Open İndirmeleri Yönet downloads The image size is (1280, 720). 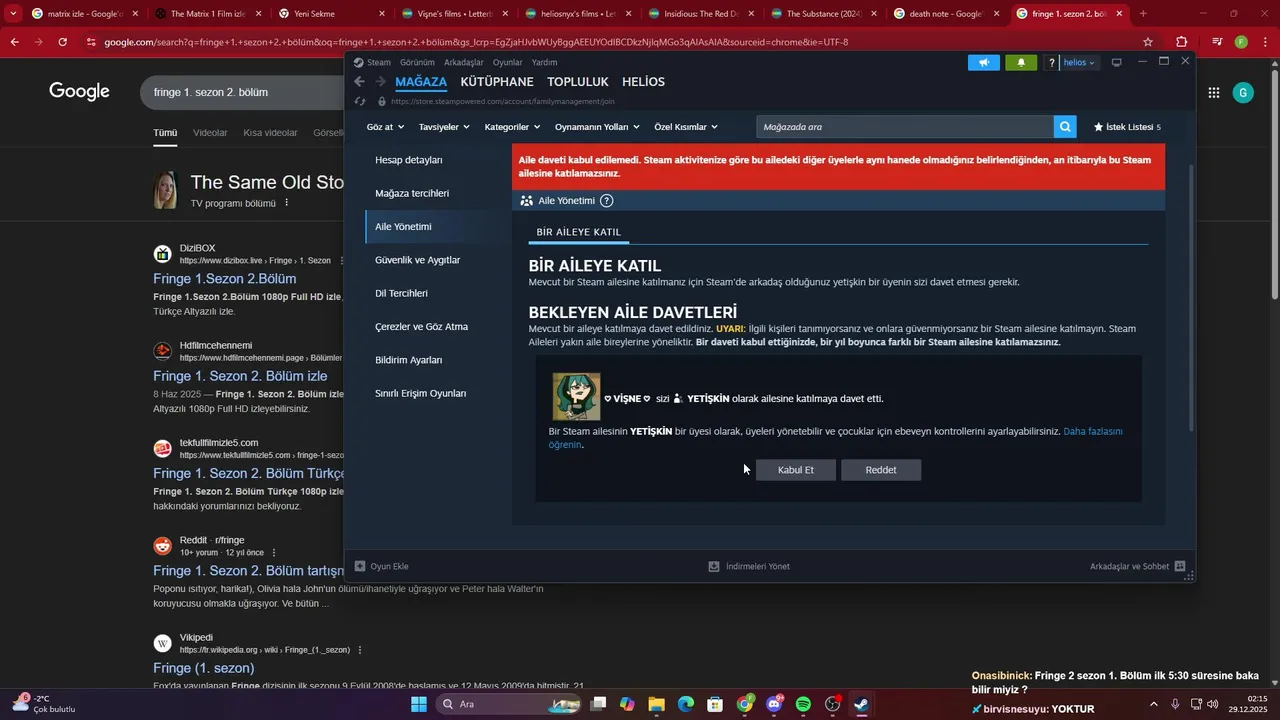click(x=749, y=566)
